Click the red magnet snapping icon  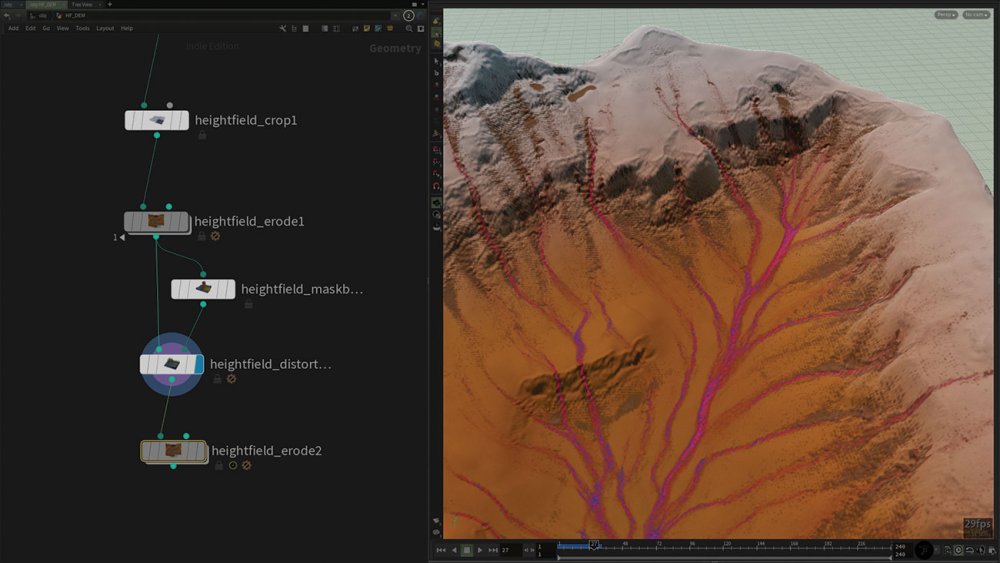click(437, 186)
